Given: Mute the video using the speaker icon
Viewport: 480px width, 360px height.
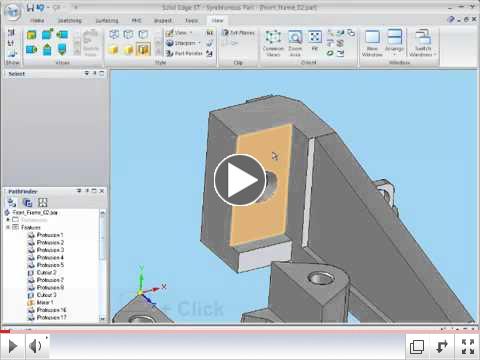Looking at the screenshot, I should 35,346.
